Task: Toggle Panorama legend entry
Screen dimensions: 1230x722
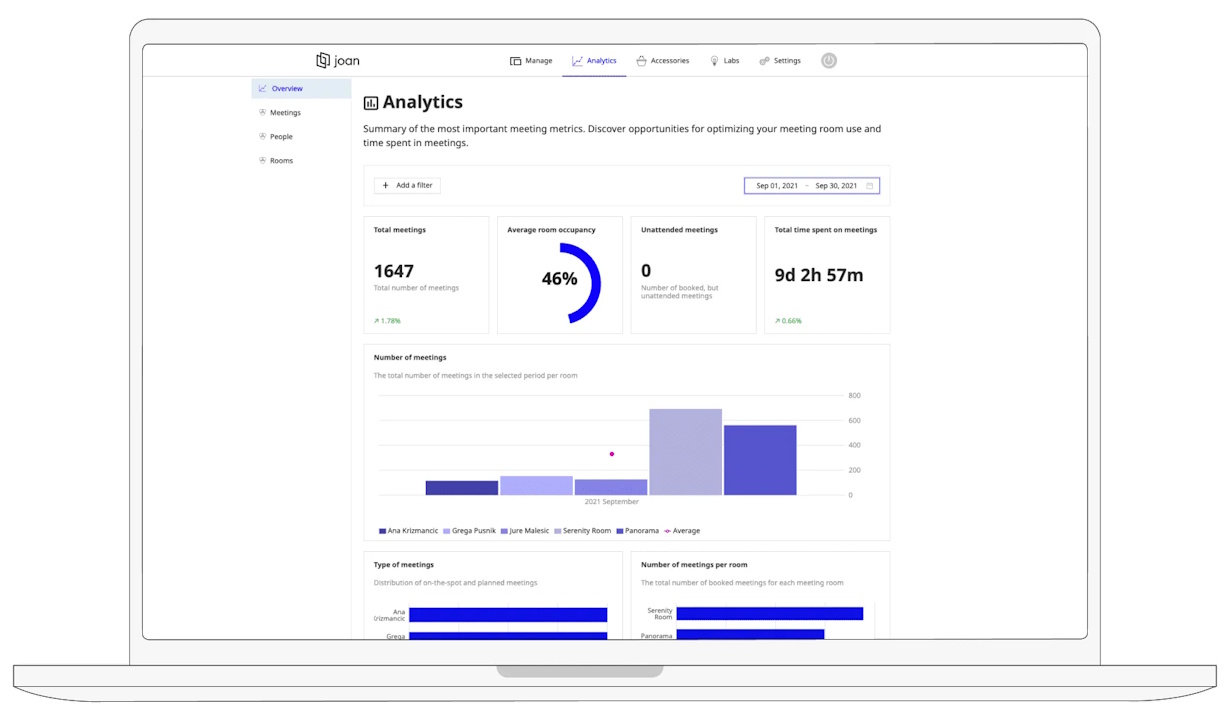Action: 638,531
